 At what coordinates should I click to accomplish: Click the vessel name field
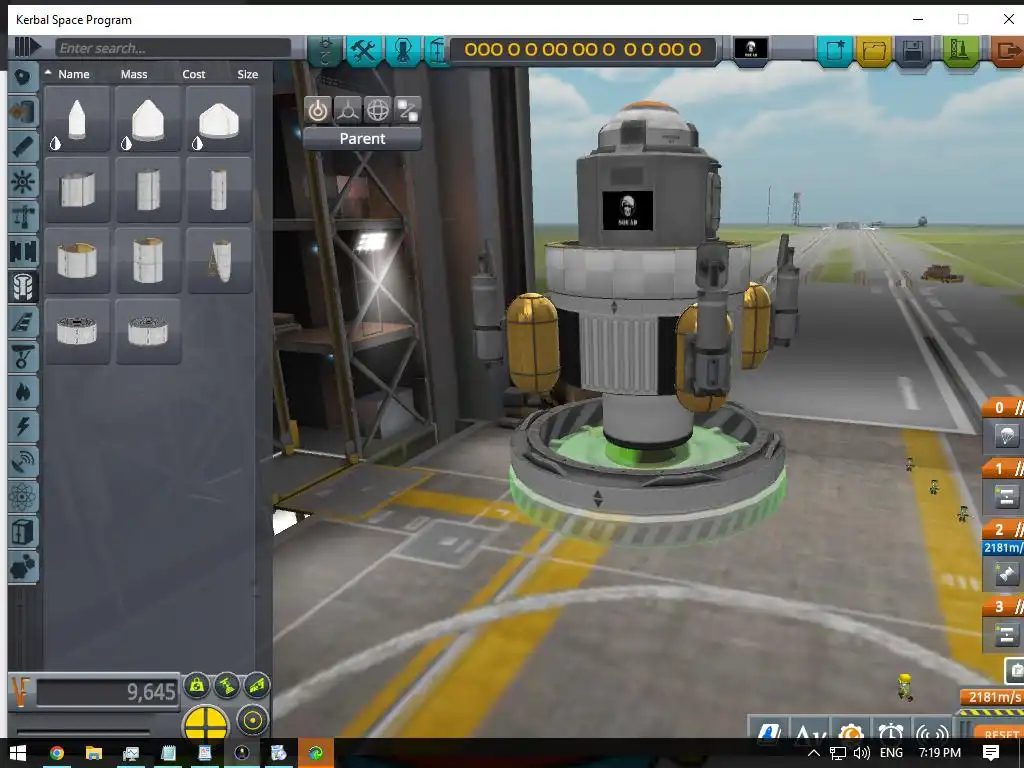583,50
